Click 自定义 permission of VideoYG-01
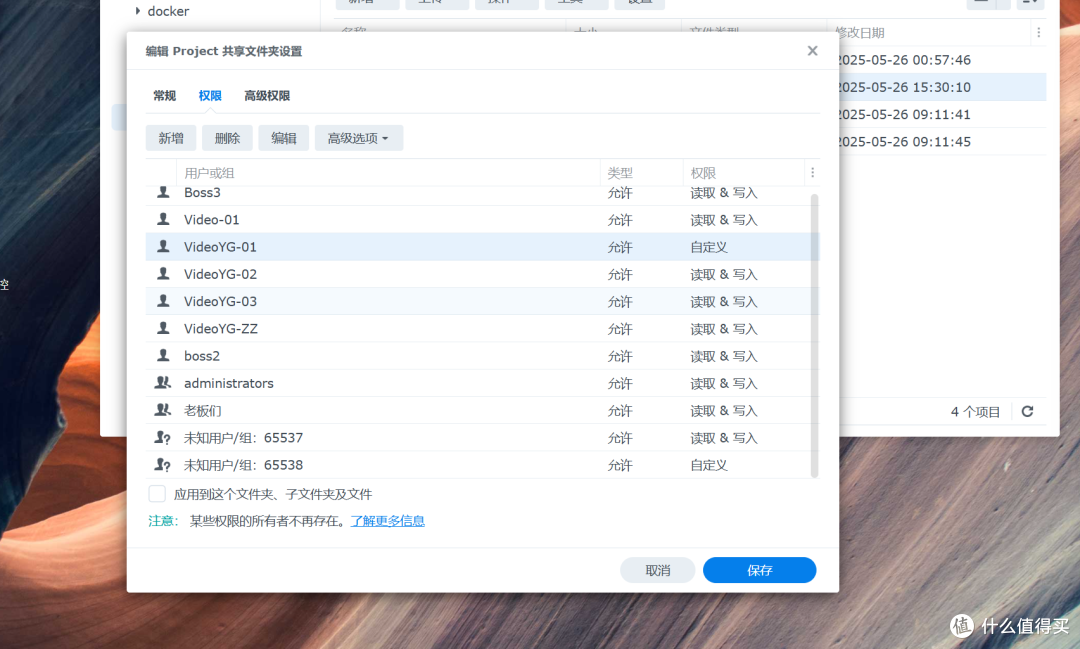 709,247
